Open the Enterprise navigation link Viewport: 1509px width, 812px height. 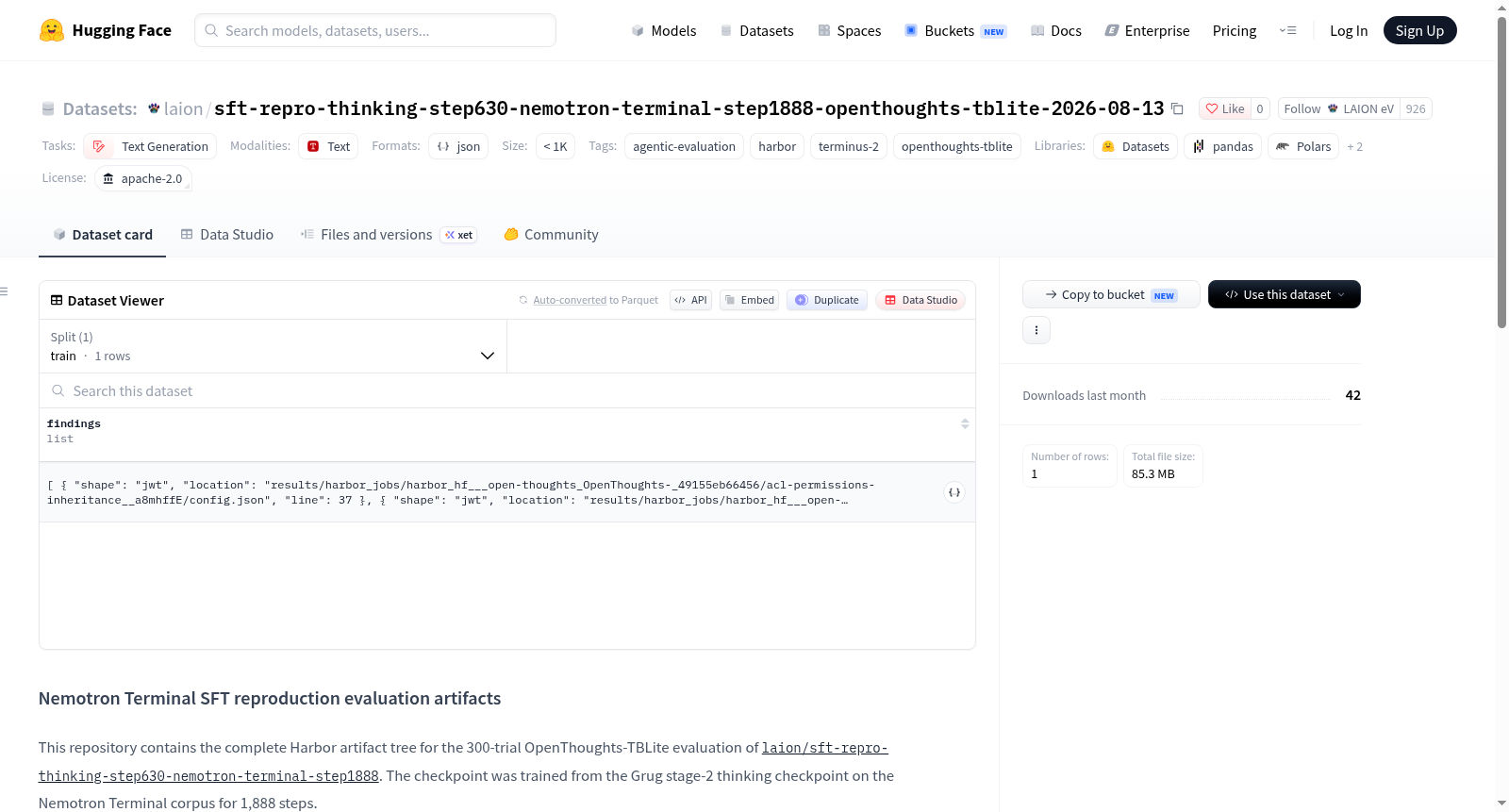click(x=1147, y=30)
